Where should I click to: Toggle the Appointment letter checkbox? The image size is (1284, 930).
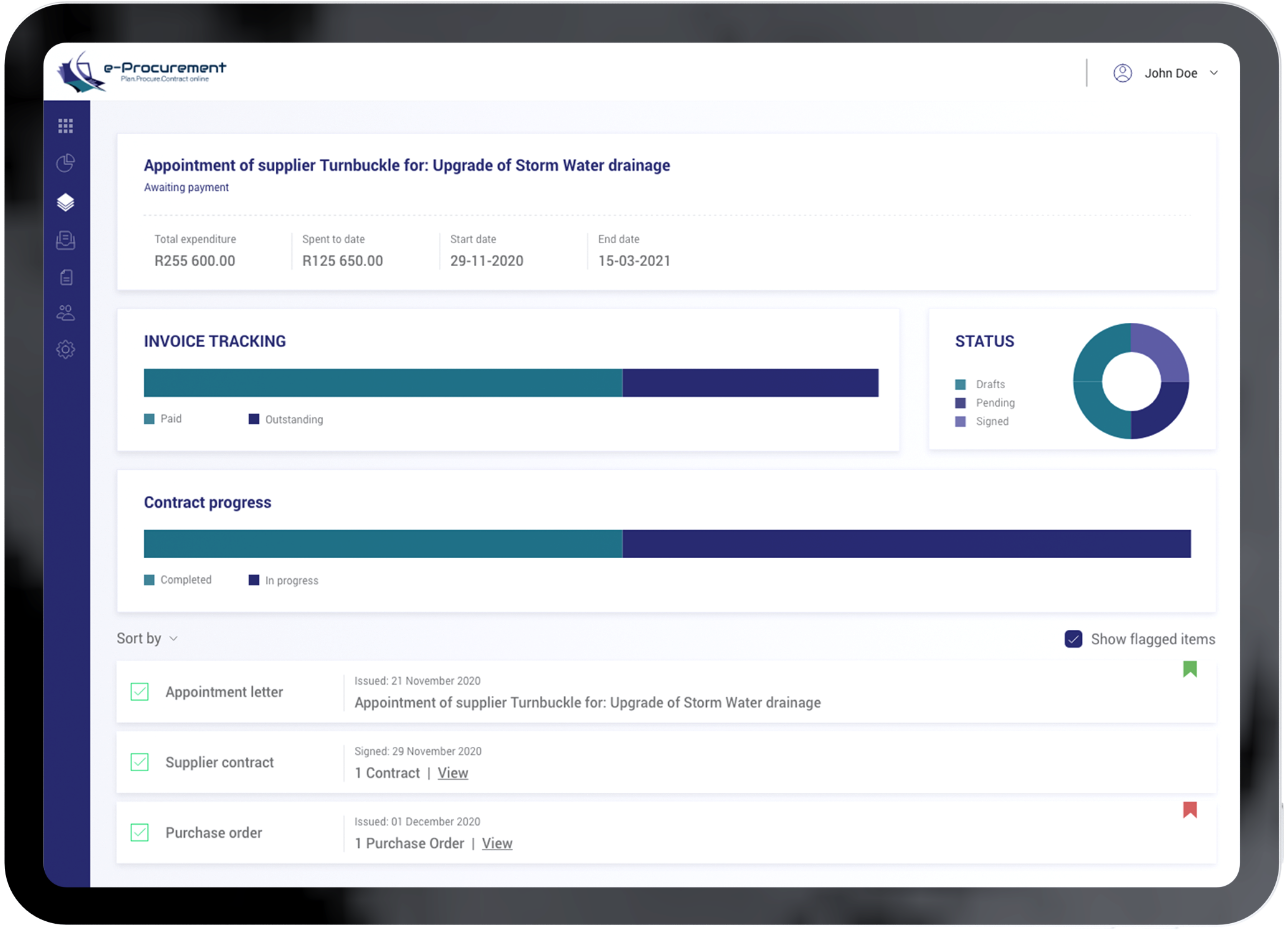[x=140, y=692]
